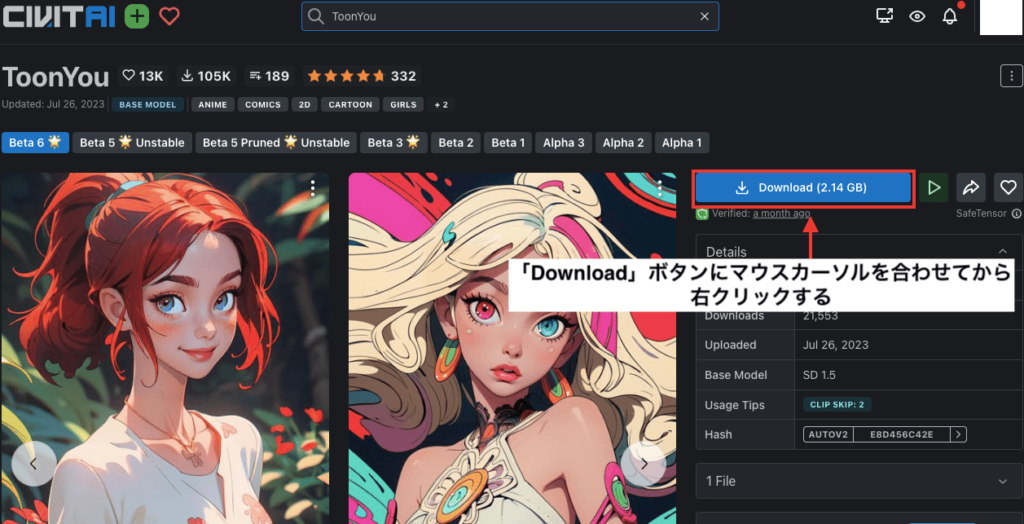Click the green play generate button
Screen dimensions: 1024x524
[x=934, y=188]
